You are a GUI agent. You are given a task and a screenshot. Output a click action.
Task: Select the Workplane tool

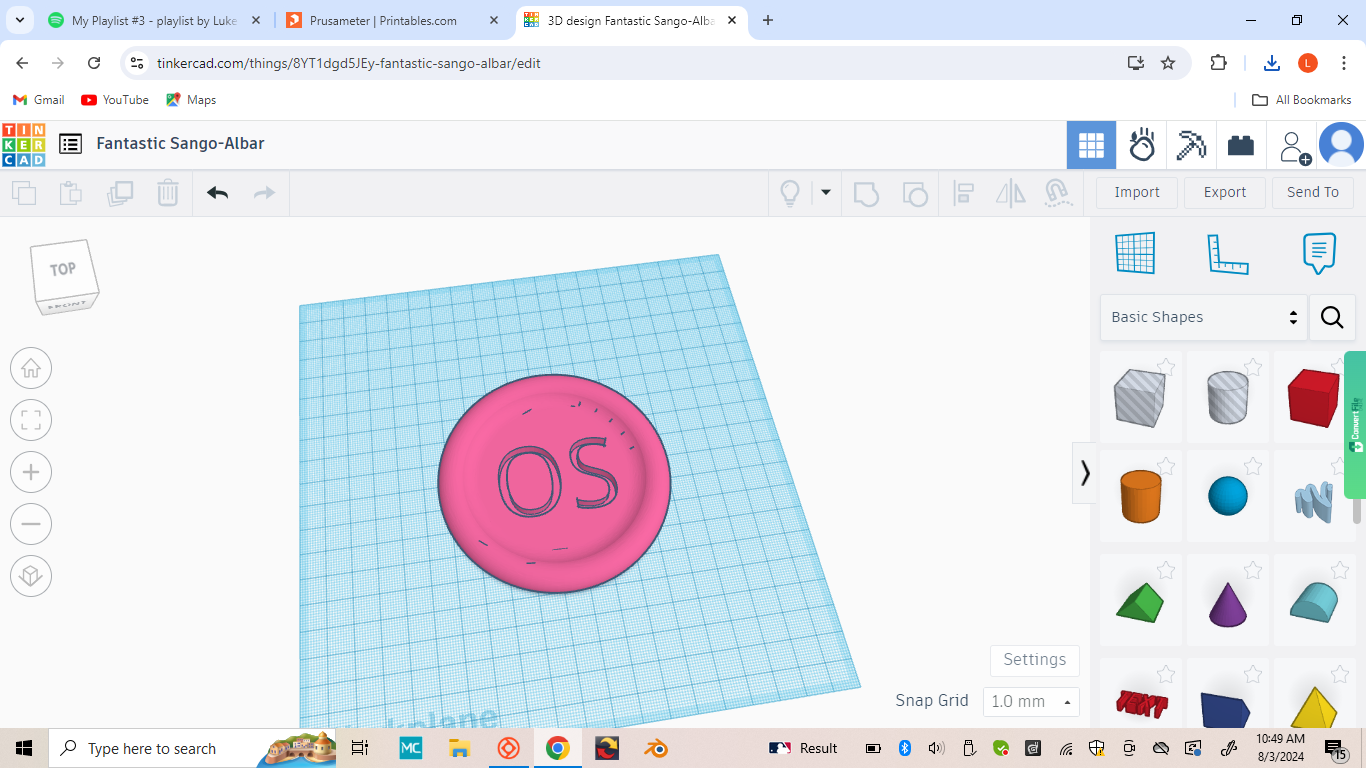[x=1135, y=253]
